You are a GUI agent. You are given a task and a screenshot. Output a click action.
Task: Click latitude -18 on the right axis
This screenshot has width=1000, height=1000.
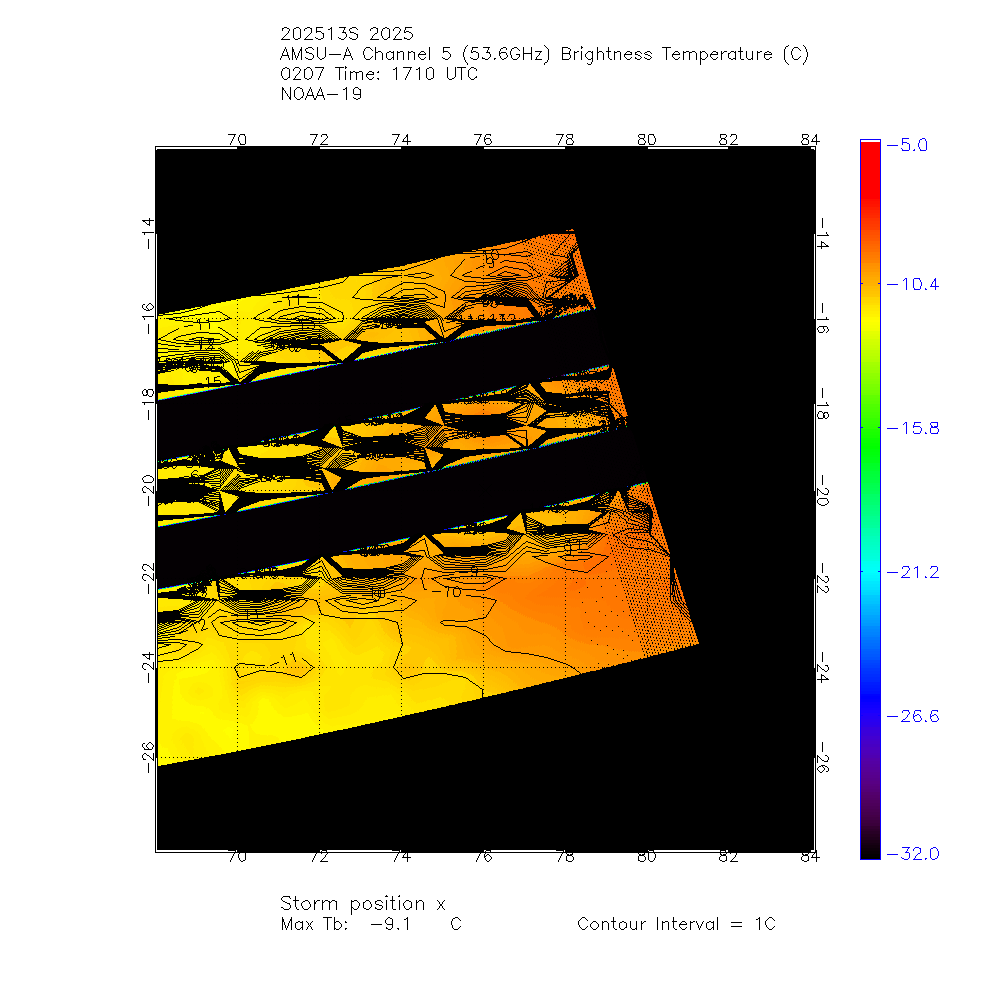[822, 404]
